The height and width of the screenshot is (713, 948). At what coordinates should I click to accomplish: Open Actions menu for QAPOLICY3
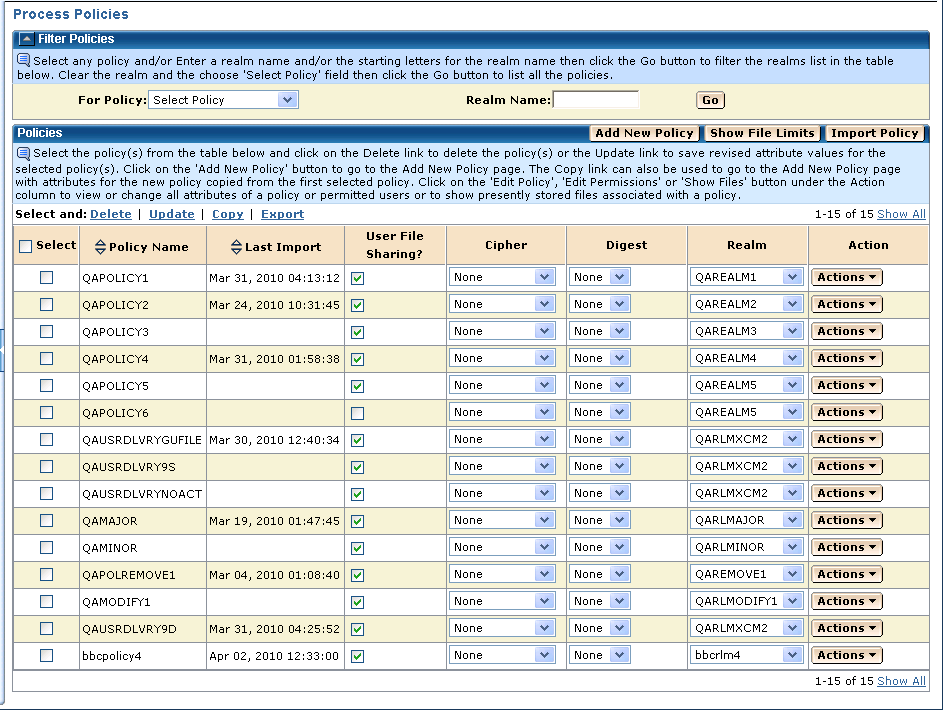[846, 332]
